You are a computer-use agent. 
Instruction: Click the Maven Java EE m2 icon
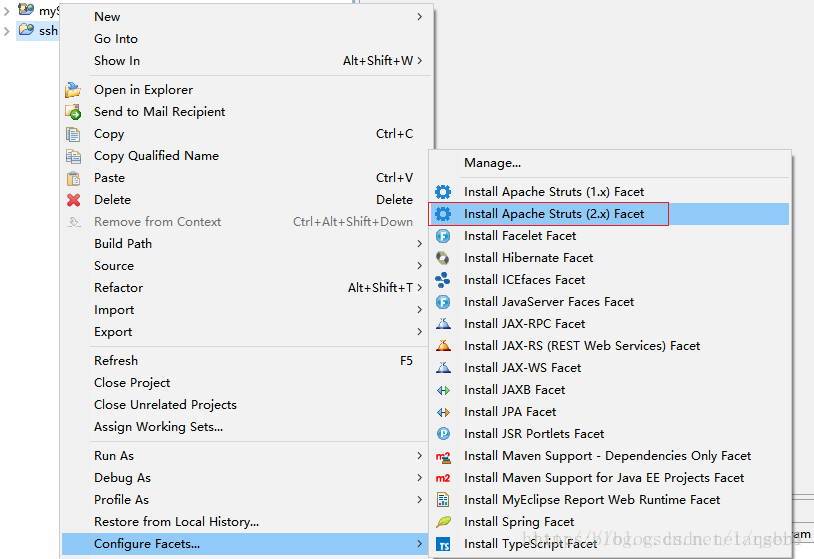[x=443, y=479]
